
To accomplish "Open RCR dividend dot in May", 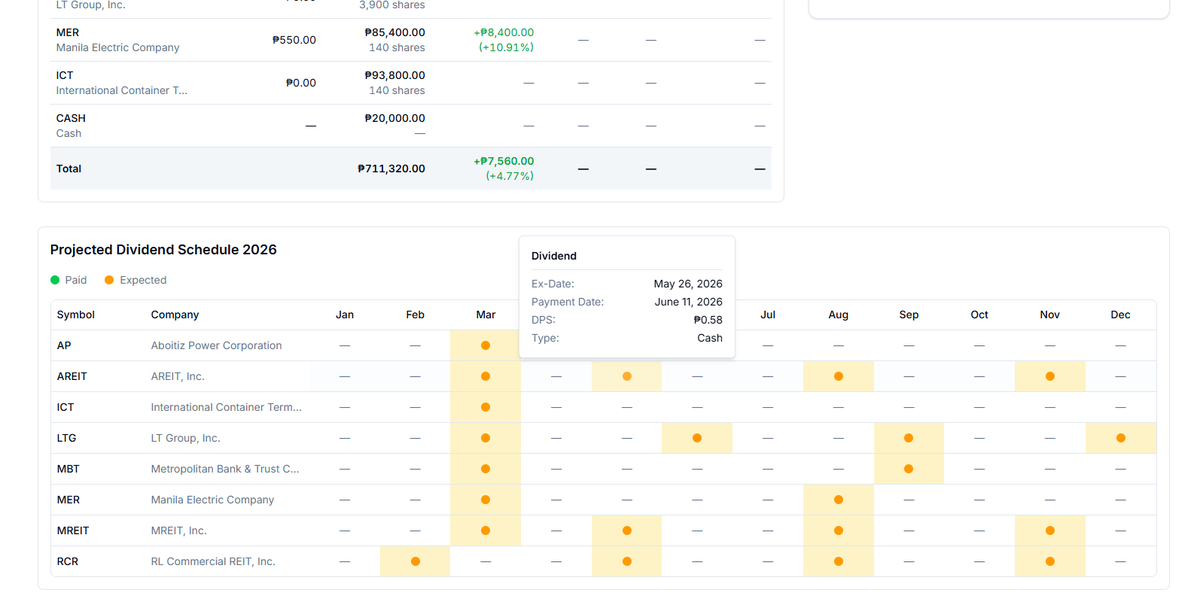I will pyautogui.click(x=627, y=561).
